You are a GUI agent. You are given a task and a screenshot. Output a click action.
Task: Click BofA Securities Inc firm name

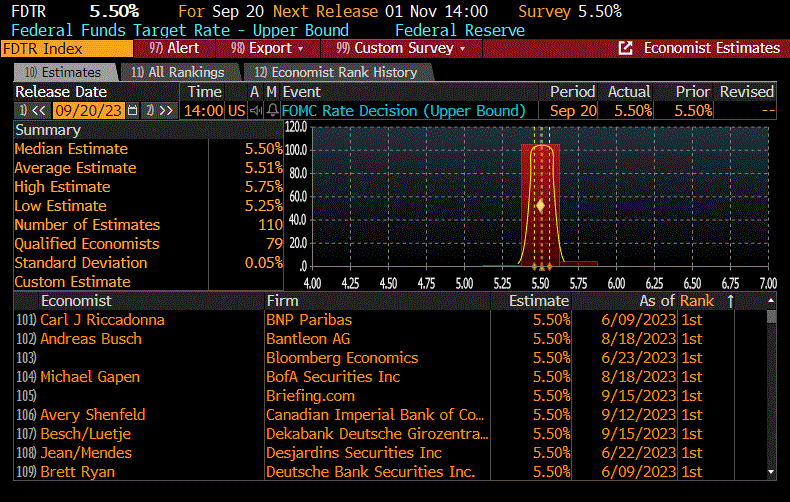click(x=333, y=377)
